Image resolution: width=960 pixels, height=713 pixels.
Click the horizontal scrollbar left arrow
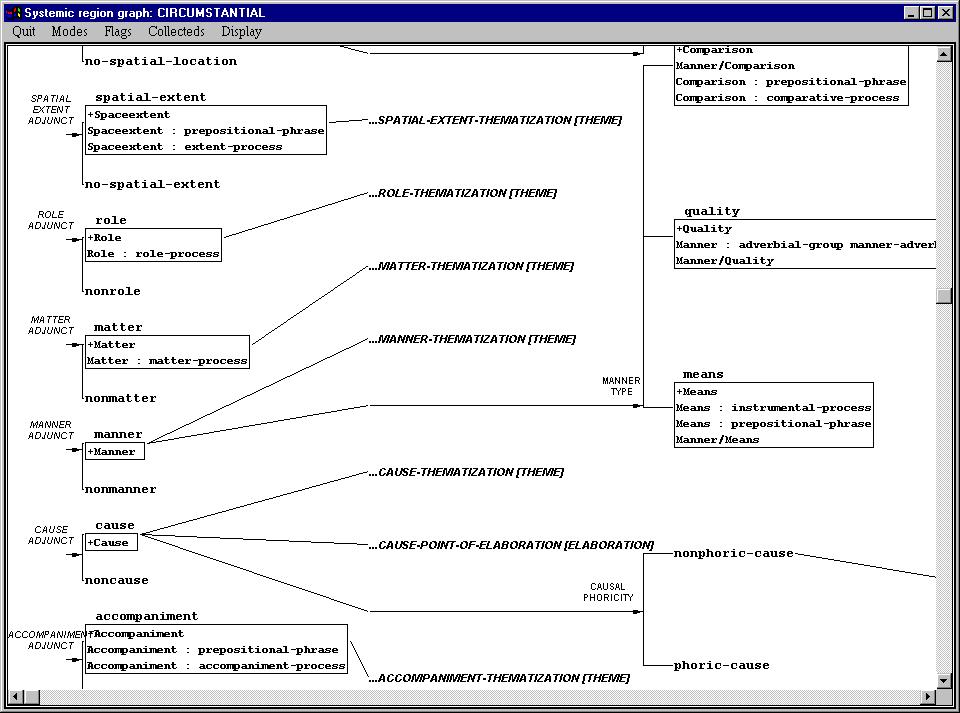click(x=16, y=696)
